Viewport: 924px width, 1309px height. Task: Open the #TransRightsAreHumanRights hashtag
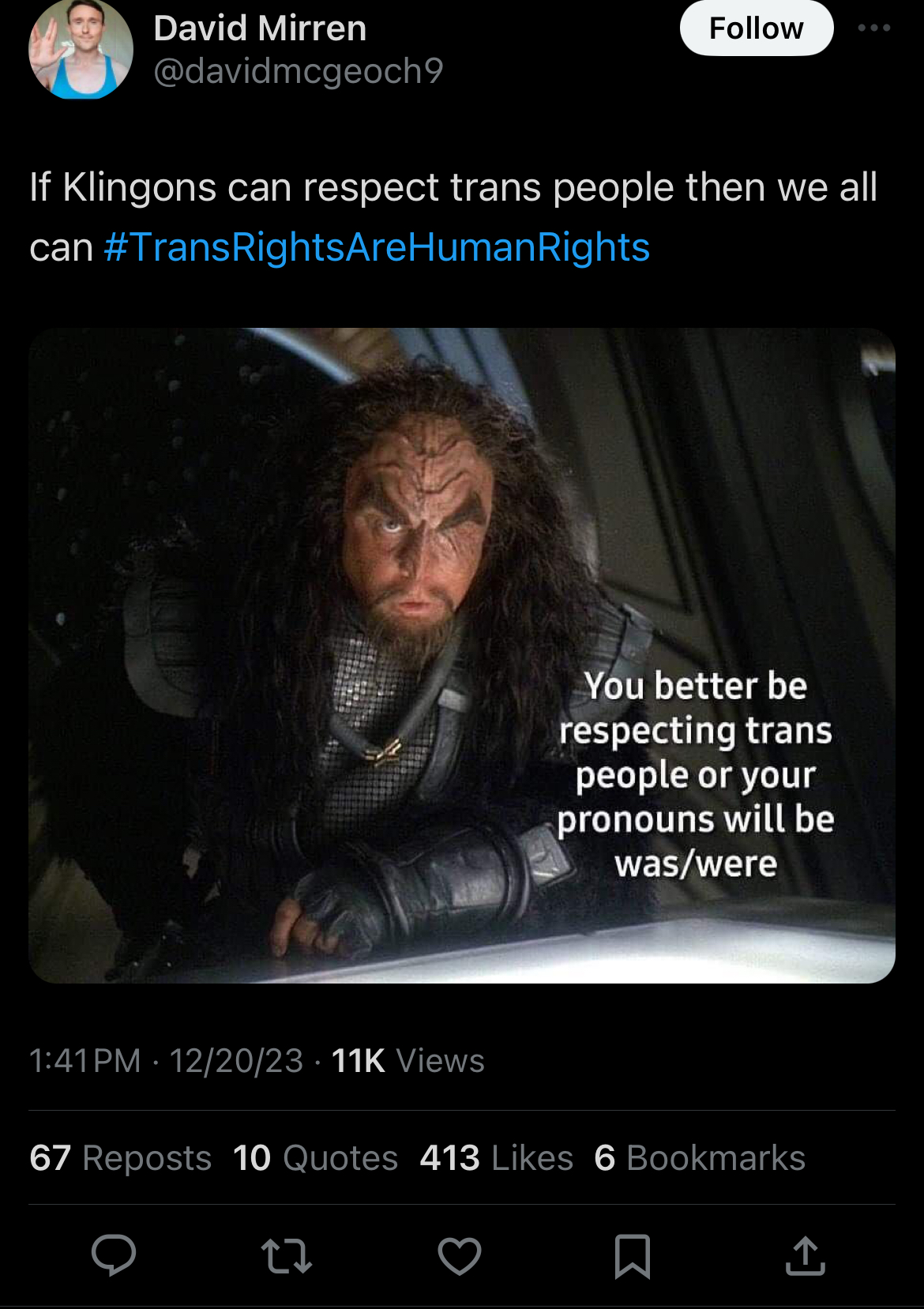tap(377, 247)
